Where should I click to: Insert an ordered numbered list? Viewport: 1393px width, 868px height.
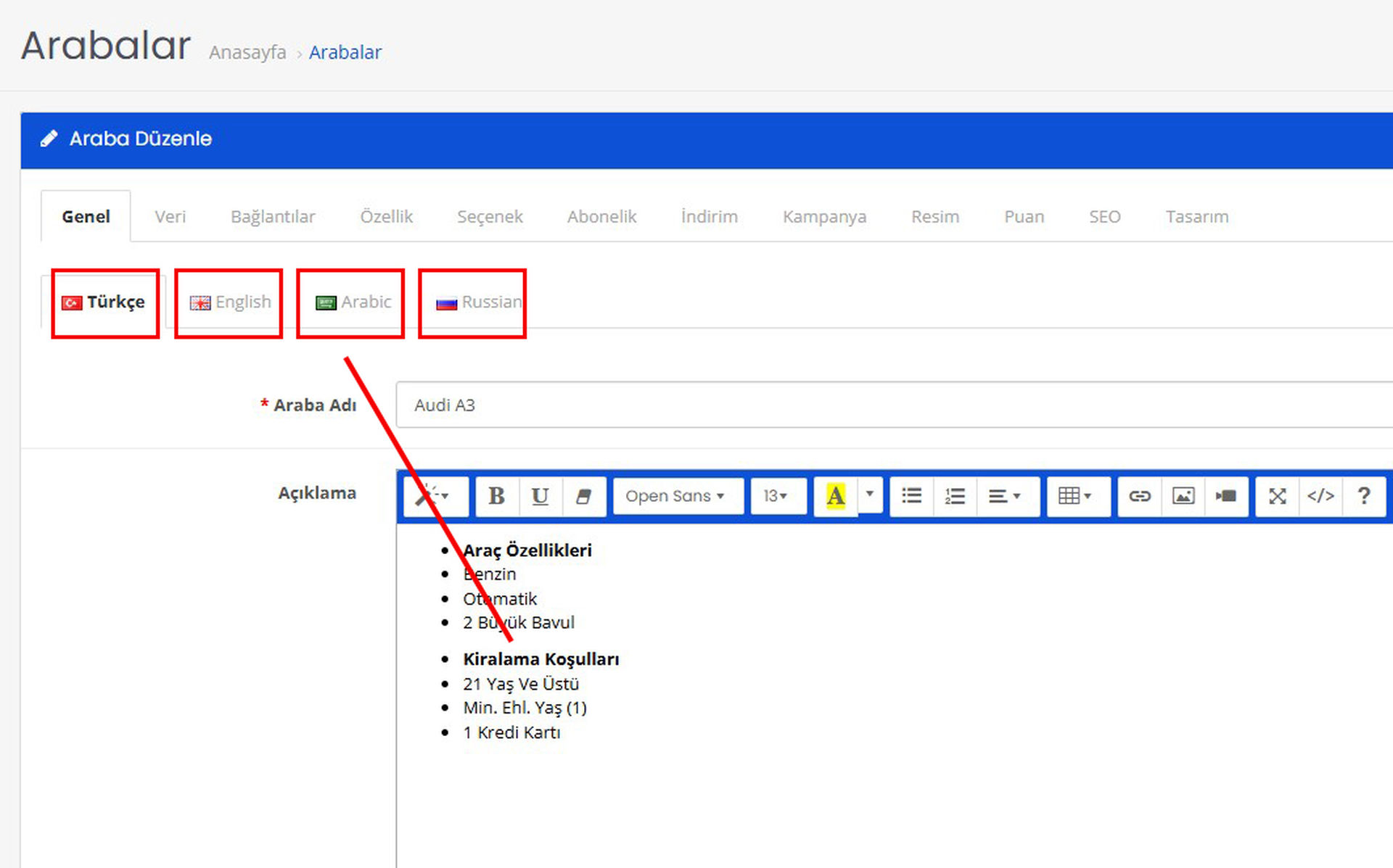[x=955, y=496]
